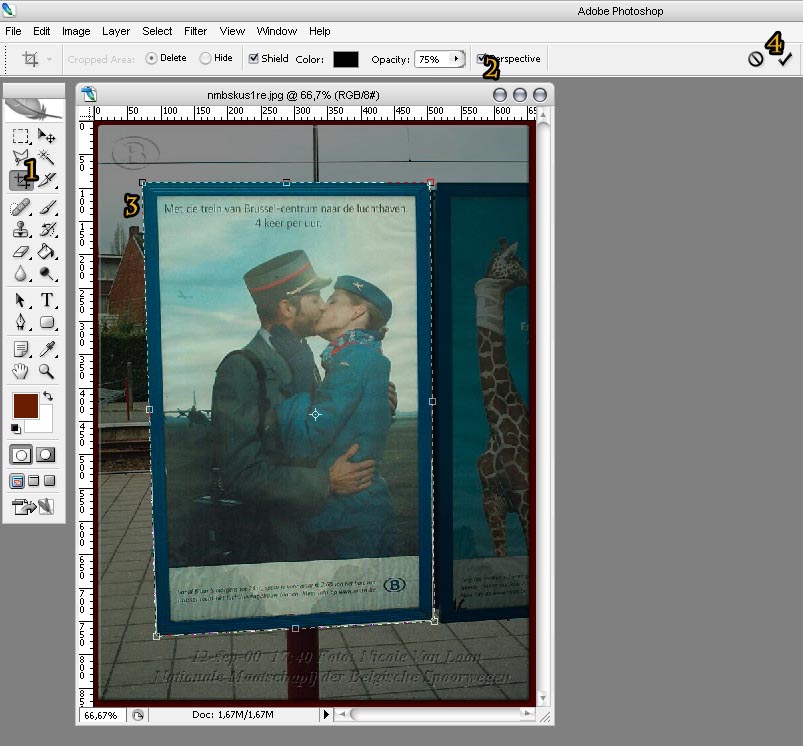Open the Image menu
This screenshot has height=746, width=803.
click(76, 31)
